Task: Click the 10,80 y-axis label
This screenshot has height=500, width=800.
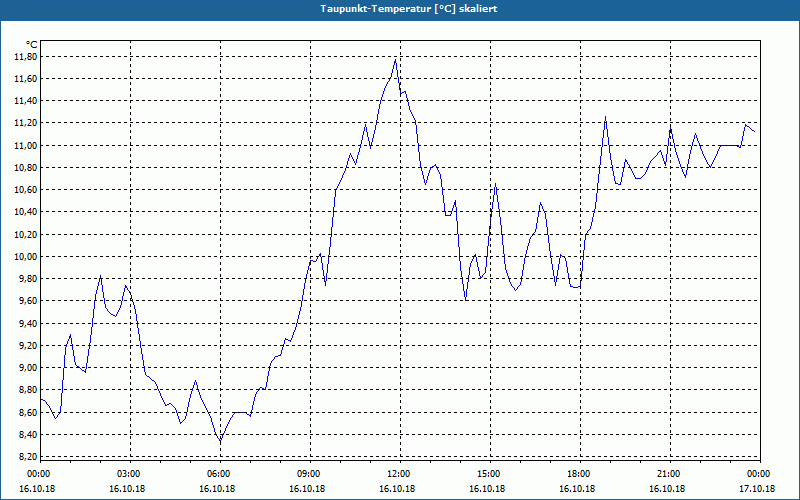Action: [25, 168]
